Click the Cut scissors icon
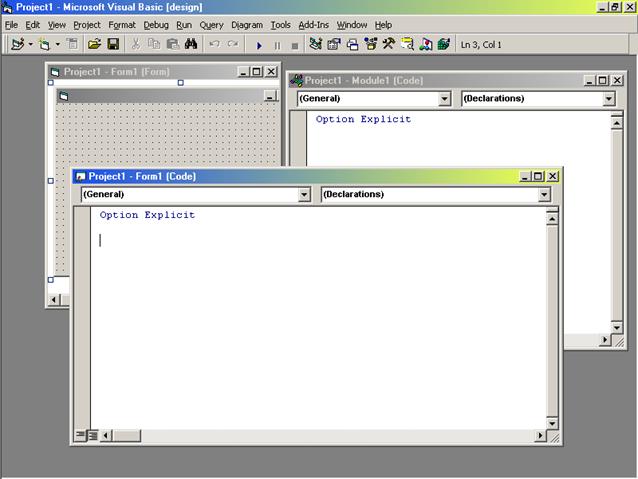 click(135, 44)
